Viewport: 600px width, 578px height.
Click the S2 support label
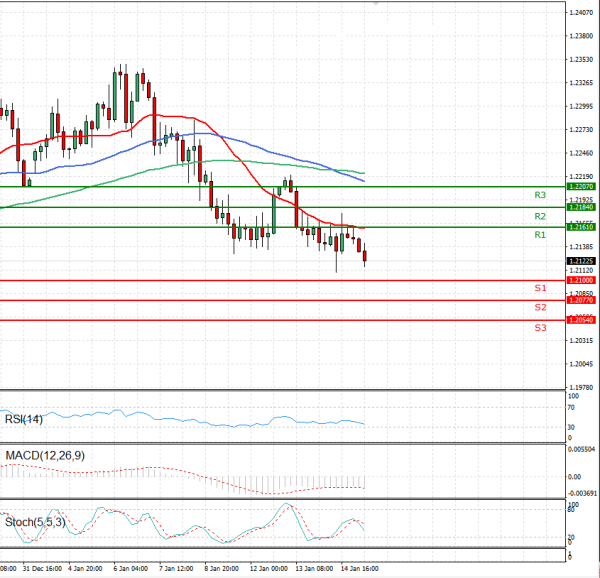point(540,307)
